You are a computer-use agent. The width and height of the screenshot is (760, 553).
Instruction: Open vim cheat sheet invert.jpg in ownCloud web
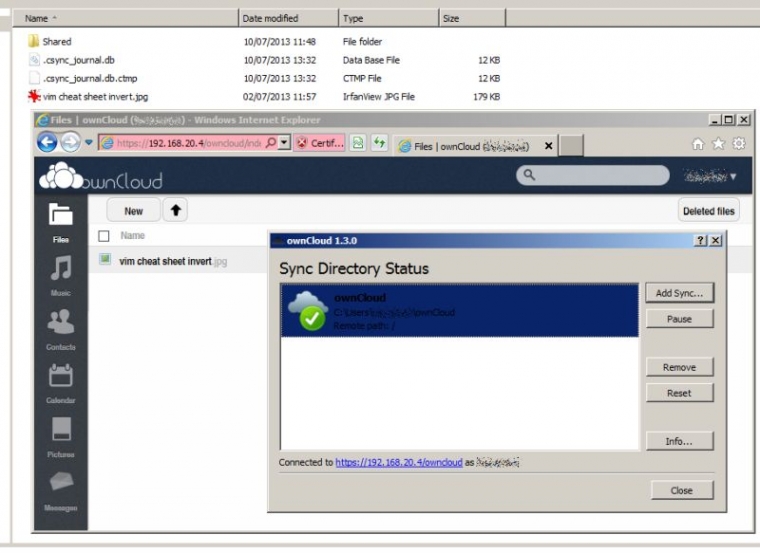[173, 262]
